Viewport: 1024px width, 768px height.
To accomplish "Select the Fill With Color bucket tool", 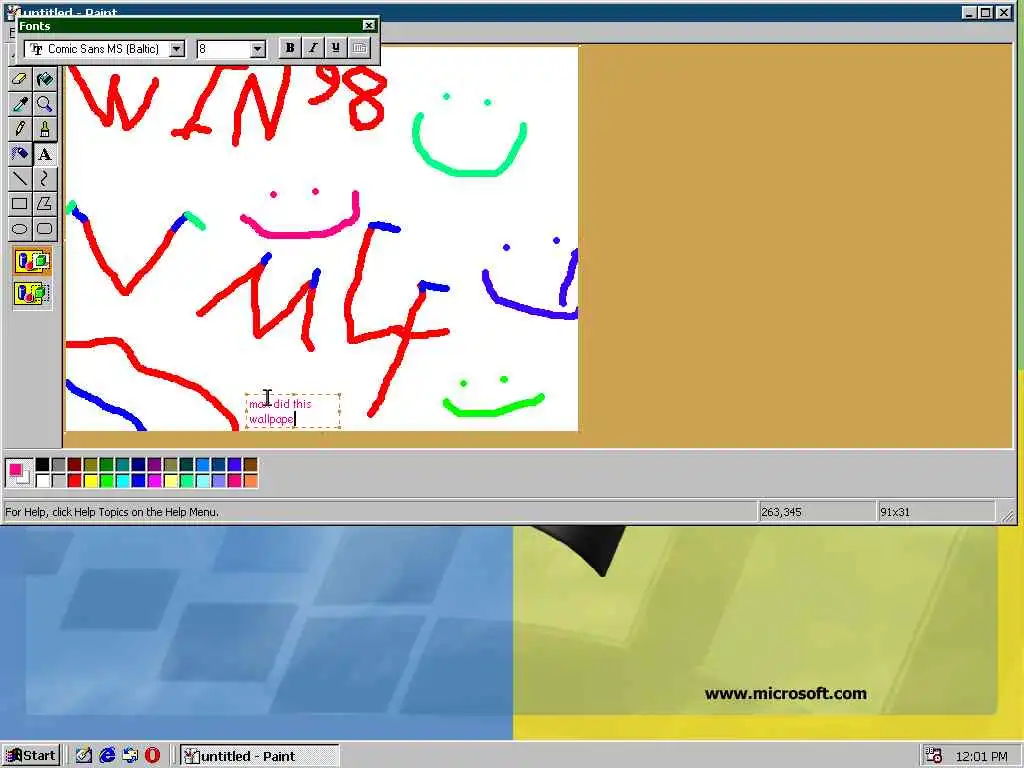I will coord(45,79).
